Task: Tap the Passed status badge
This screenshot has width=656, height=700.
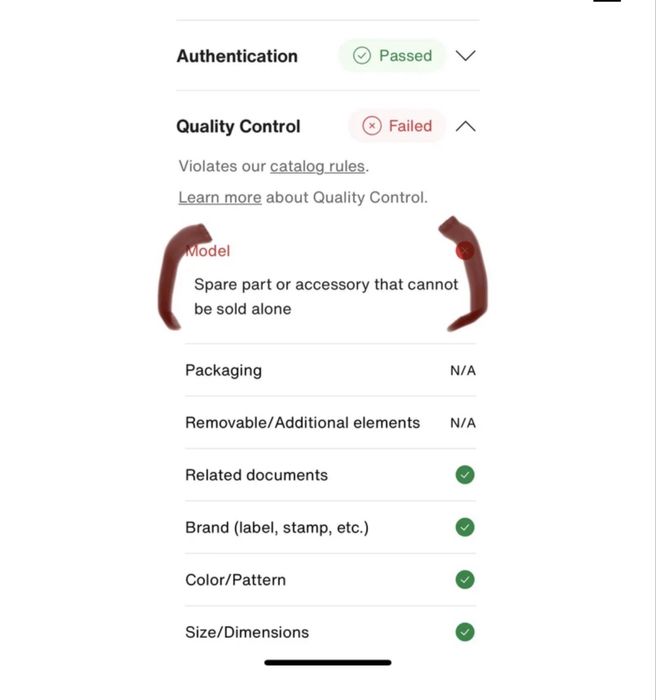Action: (x=392, y=56)
